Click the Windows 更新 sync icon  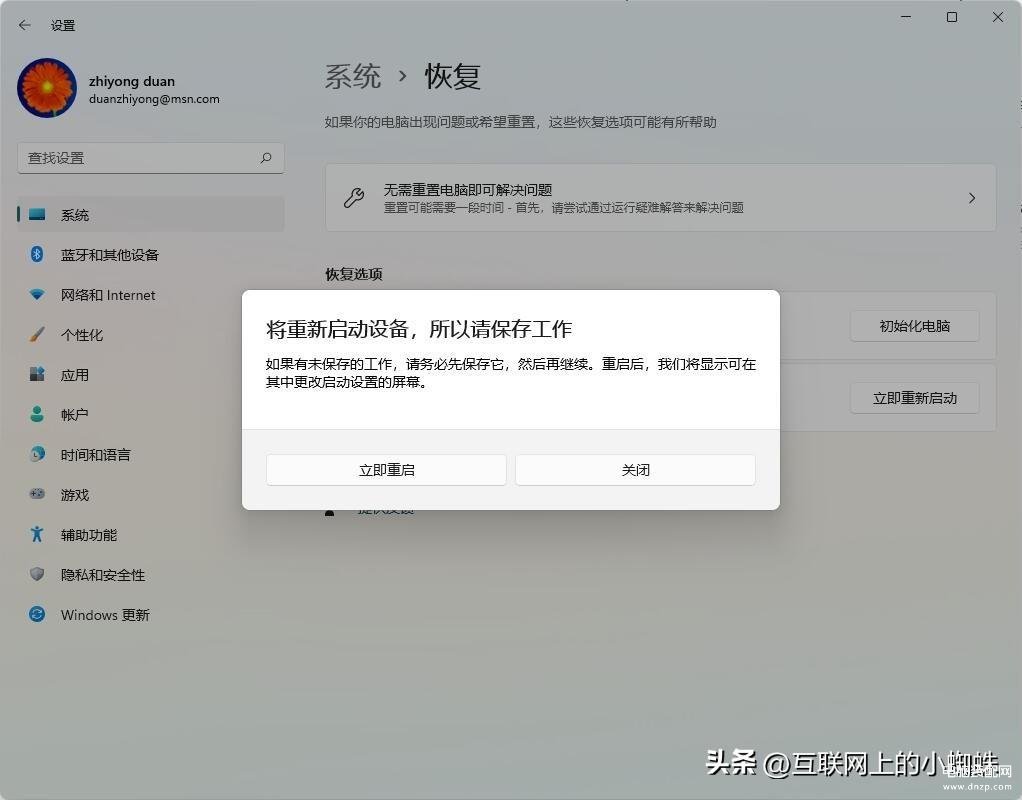(37, 614)
